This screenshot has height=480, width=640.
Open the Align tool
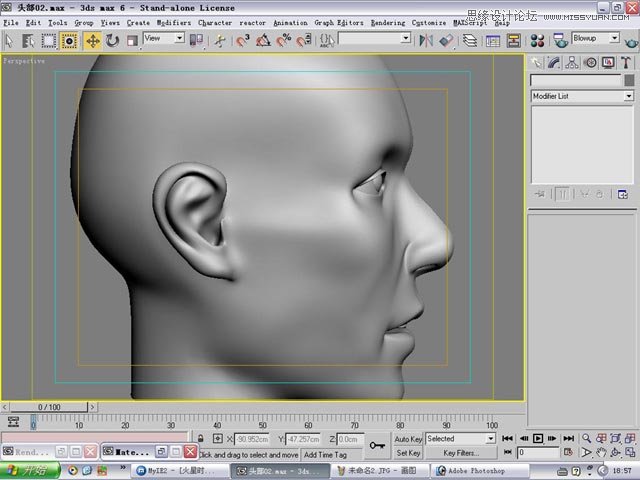[x=446, y=40]
